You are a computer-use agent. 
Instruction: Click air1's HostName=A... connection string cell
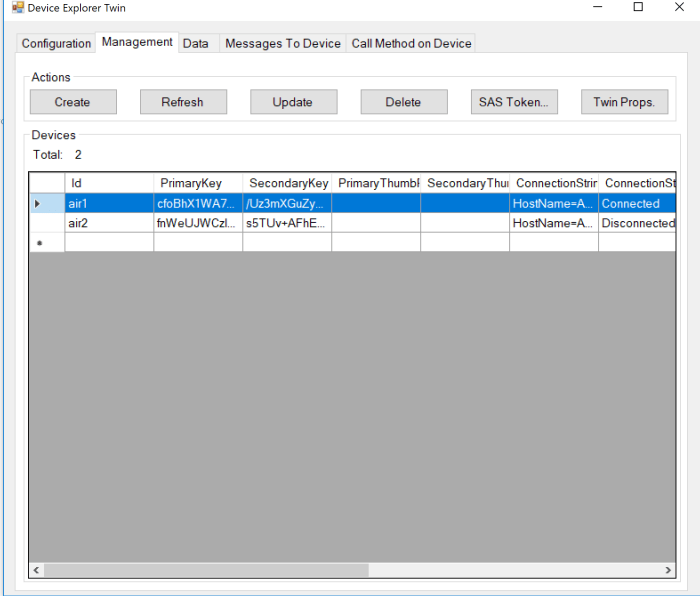tap(554, 204)
